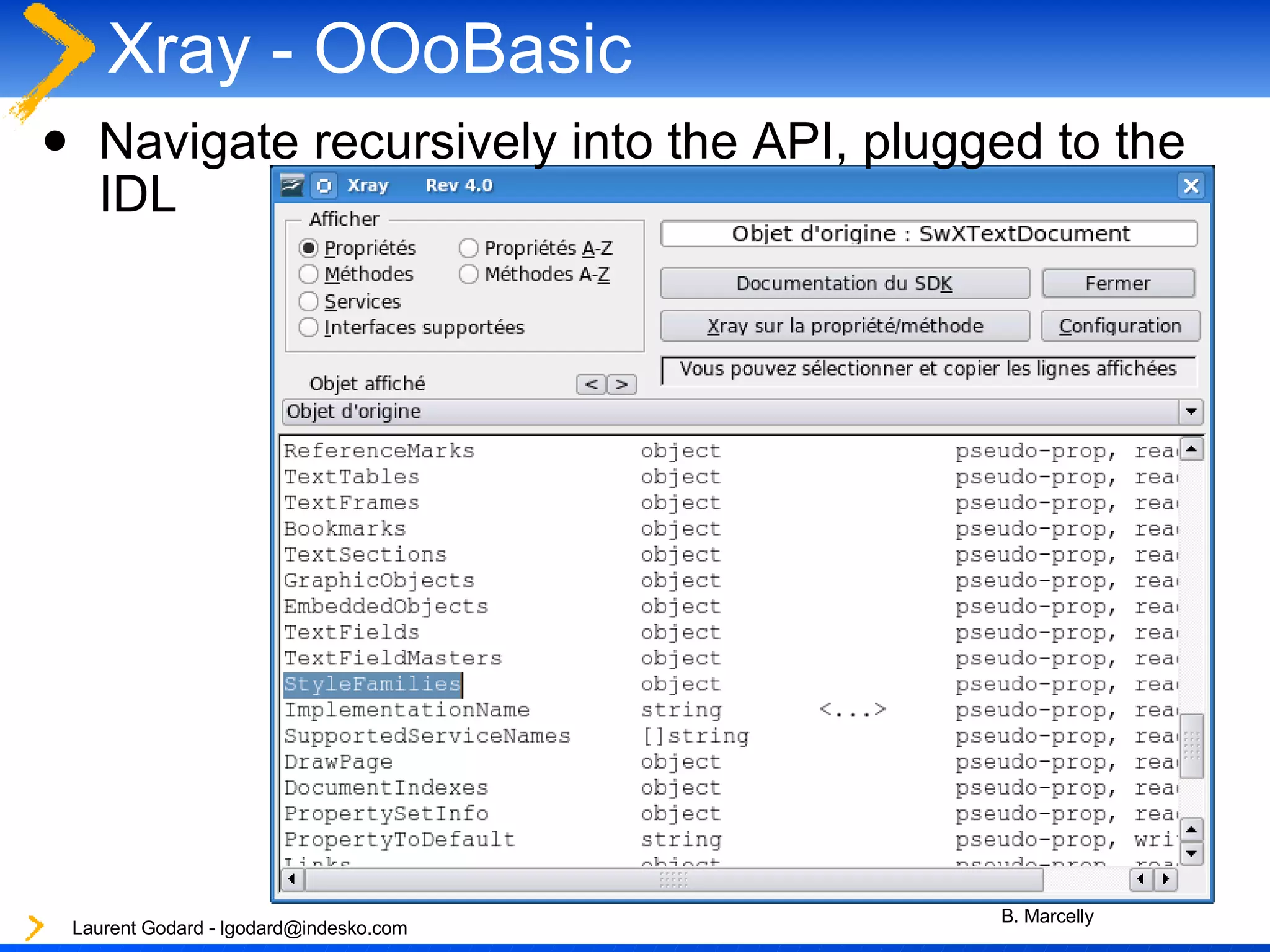Open the Configuration button

pyautogui.click(x=1120, y=326)
